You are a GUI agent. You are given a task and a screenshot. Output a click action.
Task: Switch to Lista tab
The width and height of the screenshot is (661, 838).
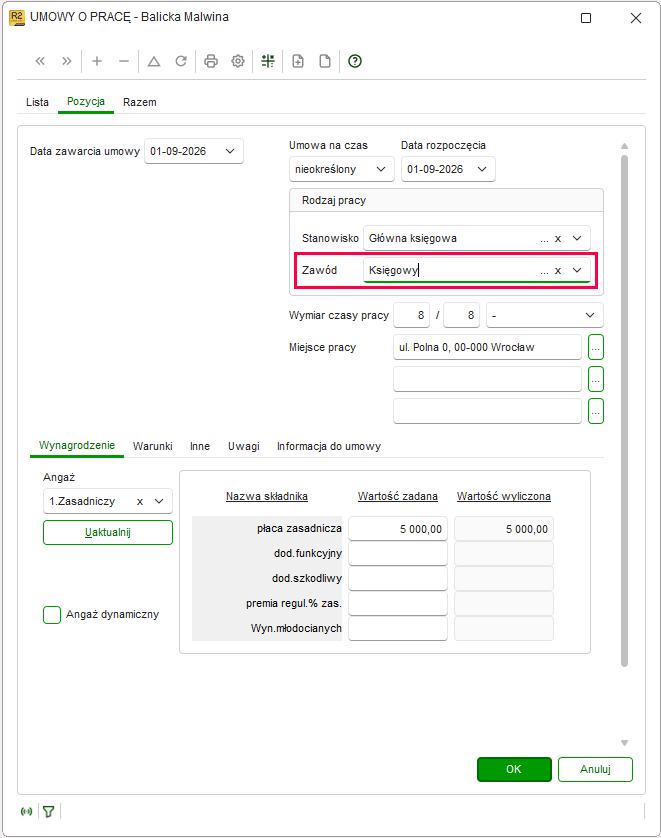tap(37, 102)
